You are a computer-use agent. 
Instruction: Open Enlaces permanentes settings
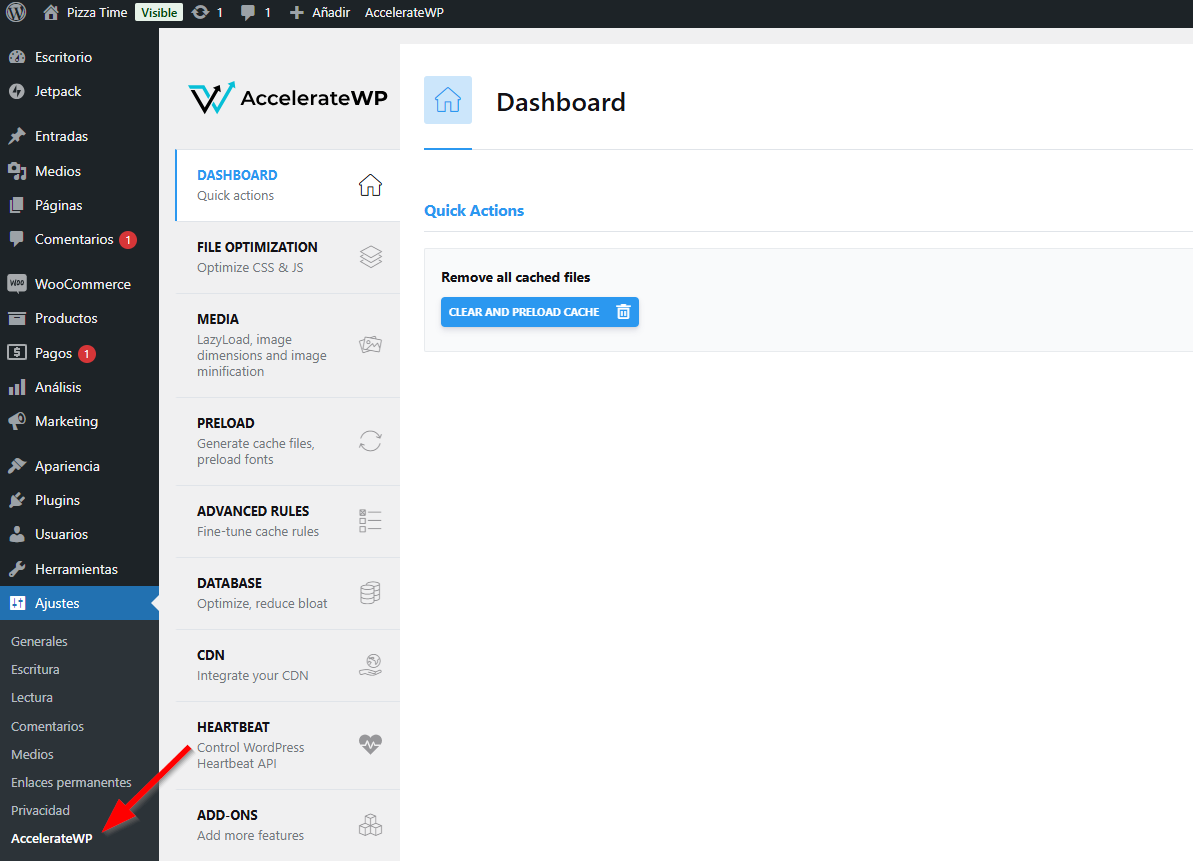coord(71,783)
